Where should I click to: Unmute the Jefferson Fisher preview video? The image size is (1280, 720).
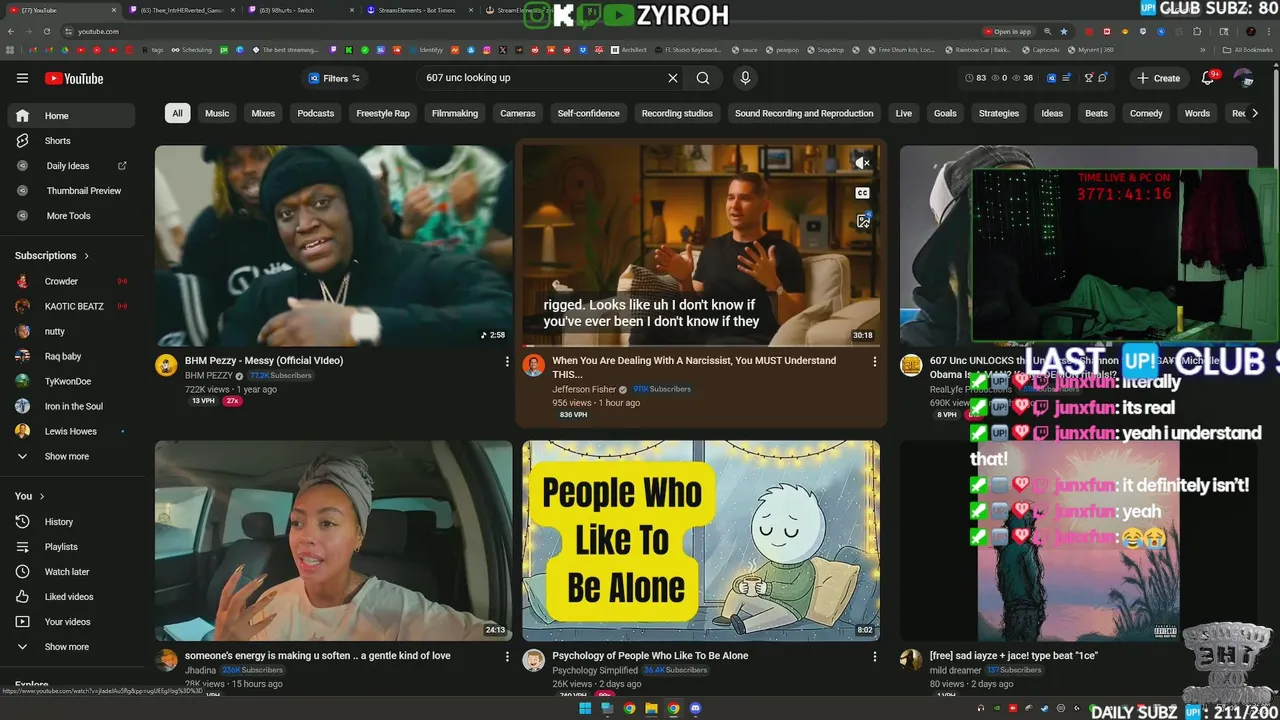point(862,163)
